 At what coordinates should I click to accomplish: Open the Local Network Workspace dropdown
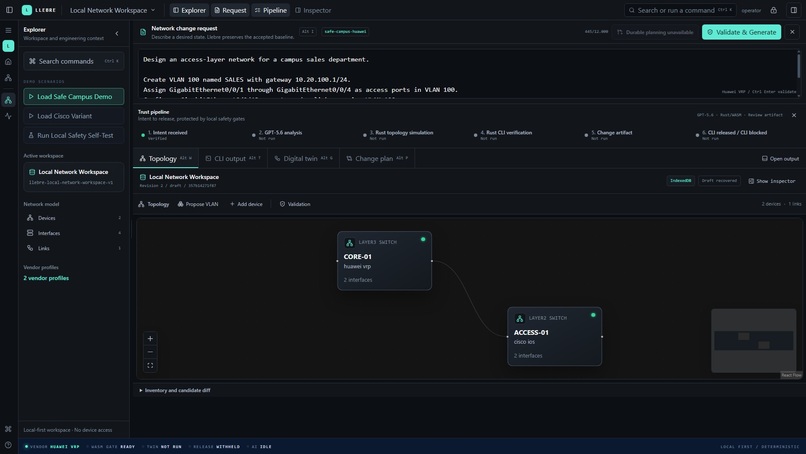[112, 10]
